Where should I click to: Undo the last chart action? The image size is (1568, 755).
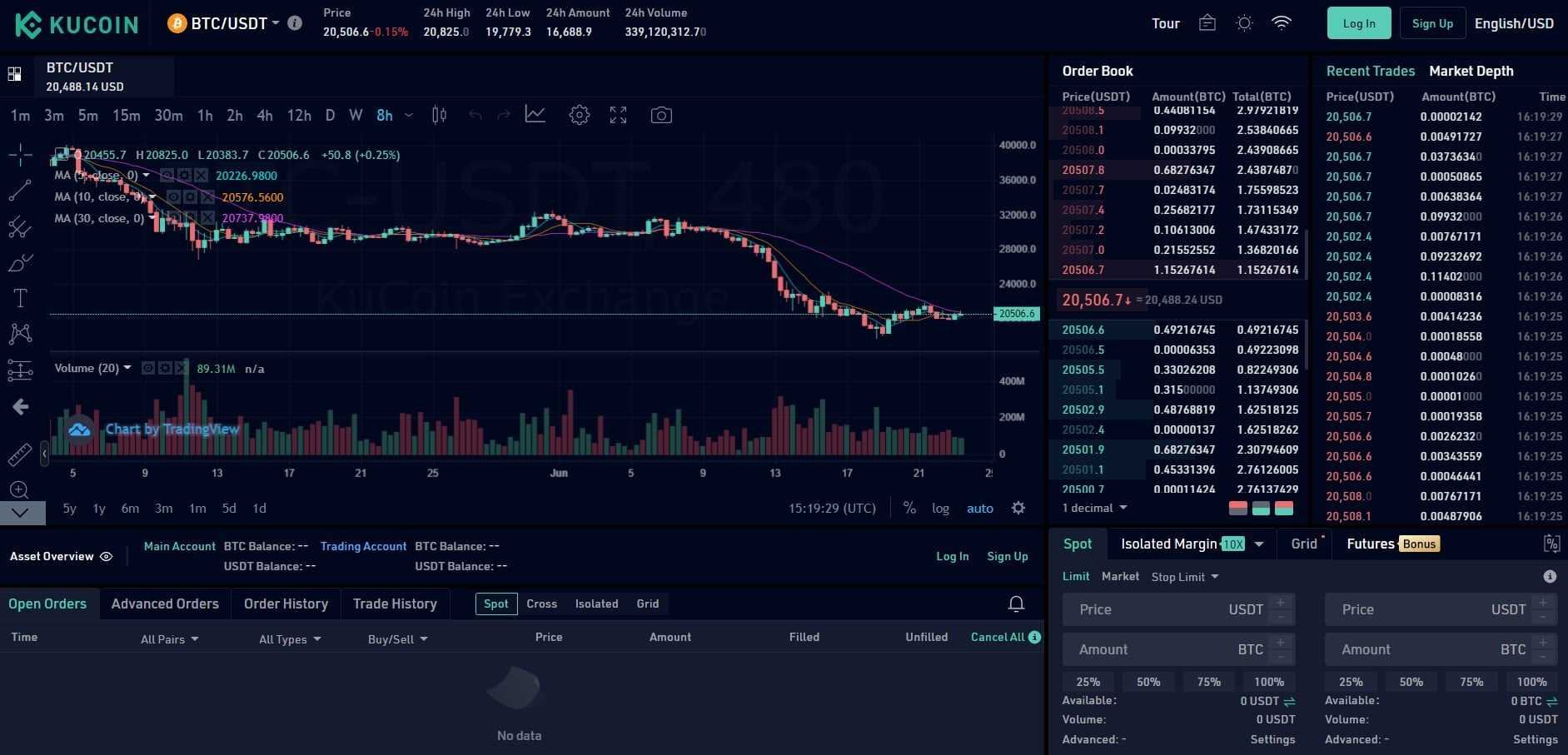coord(475,115)
